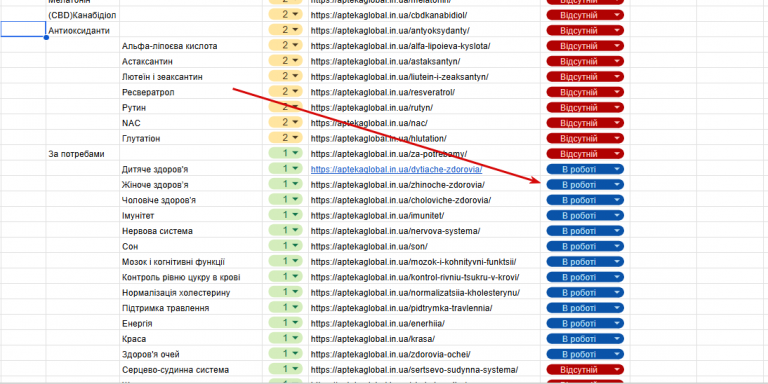
Task: Select the Нормалізація холестерину cell
Action: (x=191, y=293)
